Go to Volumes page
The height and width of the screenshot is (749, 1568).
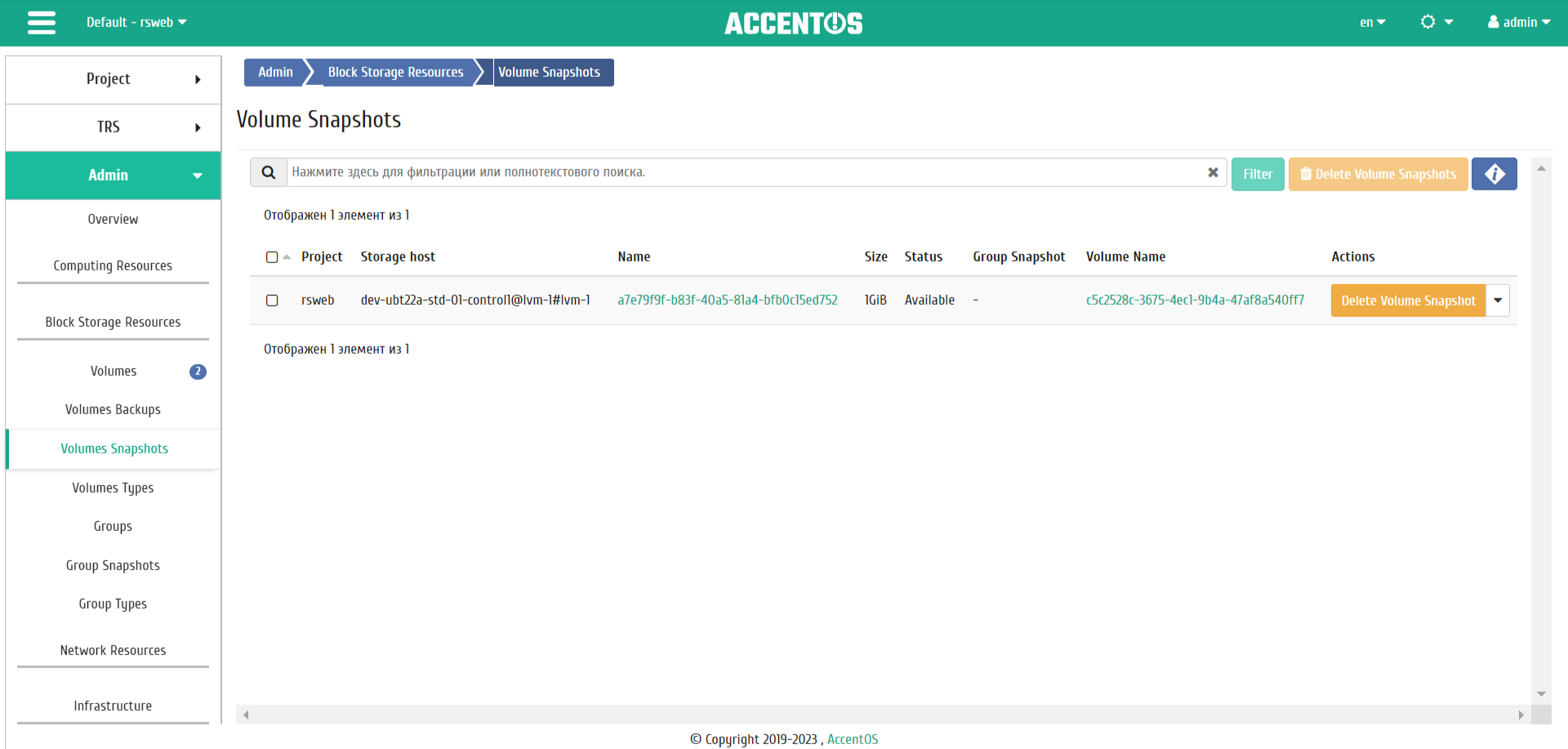(114, 371)
